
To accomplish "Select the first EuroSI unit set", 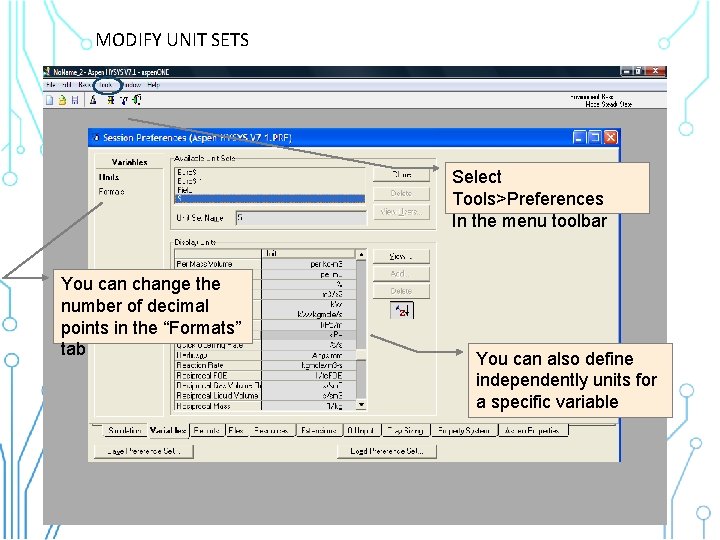I will (270, 172).
